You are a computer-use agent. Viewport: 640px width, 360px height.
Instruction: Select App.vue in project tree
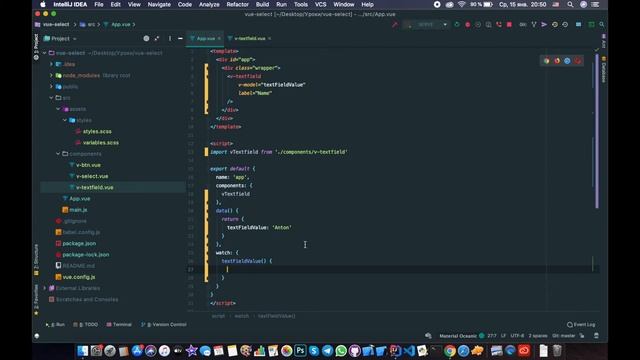tap(80, 199)
